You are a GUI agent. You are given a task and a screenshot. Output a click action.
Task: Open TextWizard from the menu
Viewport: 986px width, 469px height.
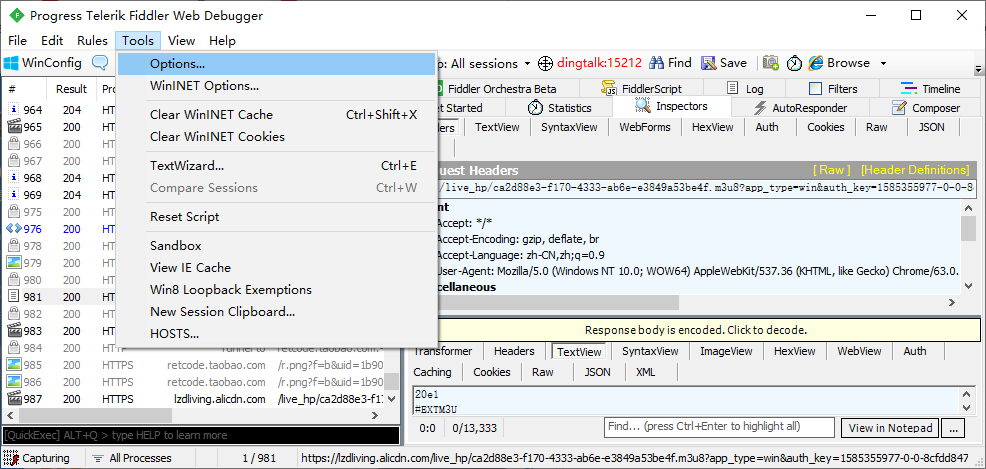[277, 166]
